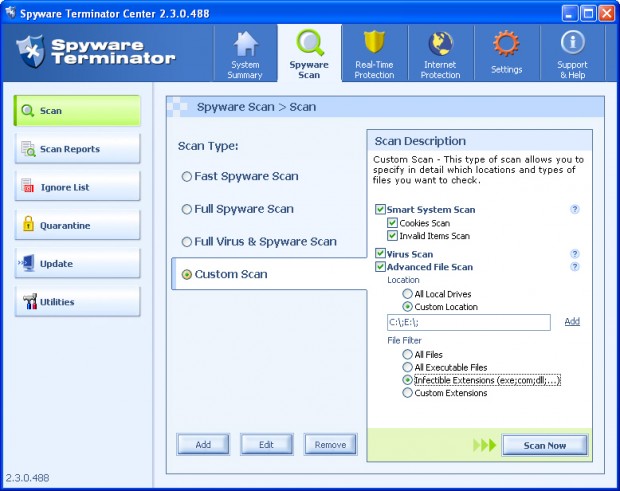Click the Add location link

tap(572, 321)
